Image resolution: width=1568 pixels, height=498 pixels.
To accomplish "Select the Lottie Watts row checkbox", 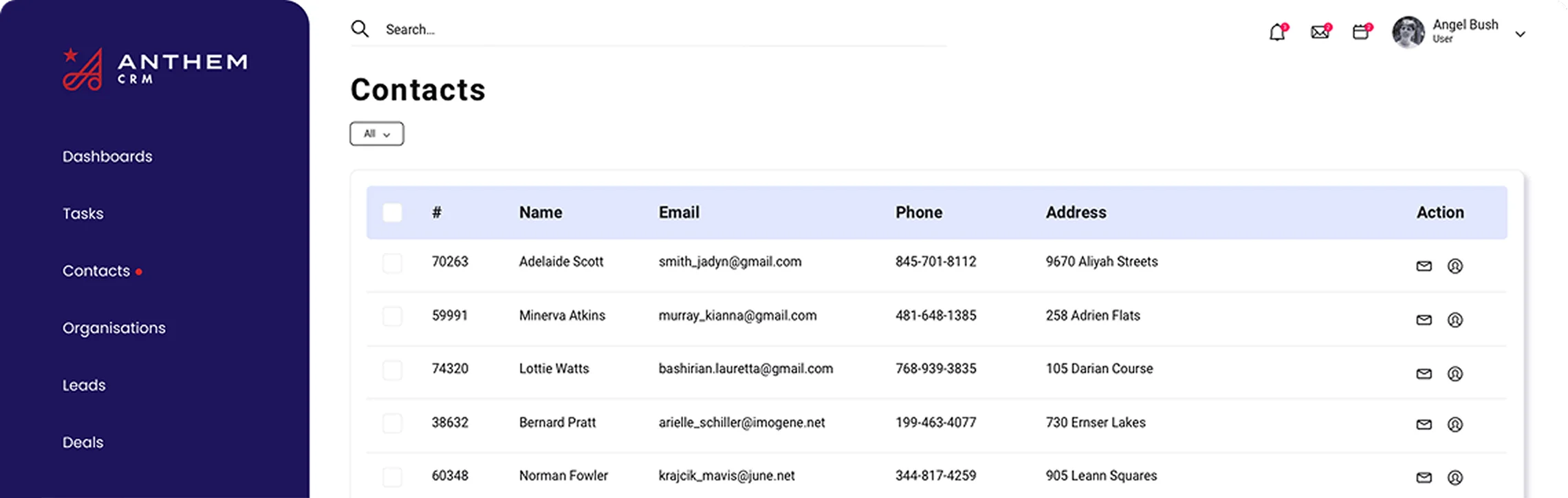I will [392, 370].
